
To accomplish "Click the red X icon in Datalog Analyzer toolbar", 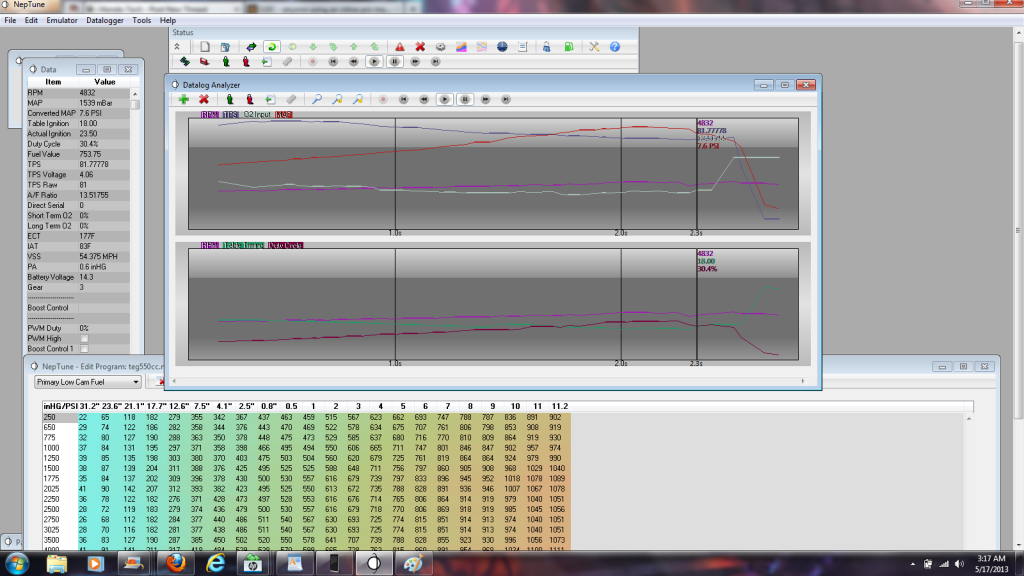I will (204, 99).
